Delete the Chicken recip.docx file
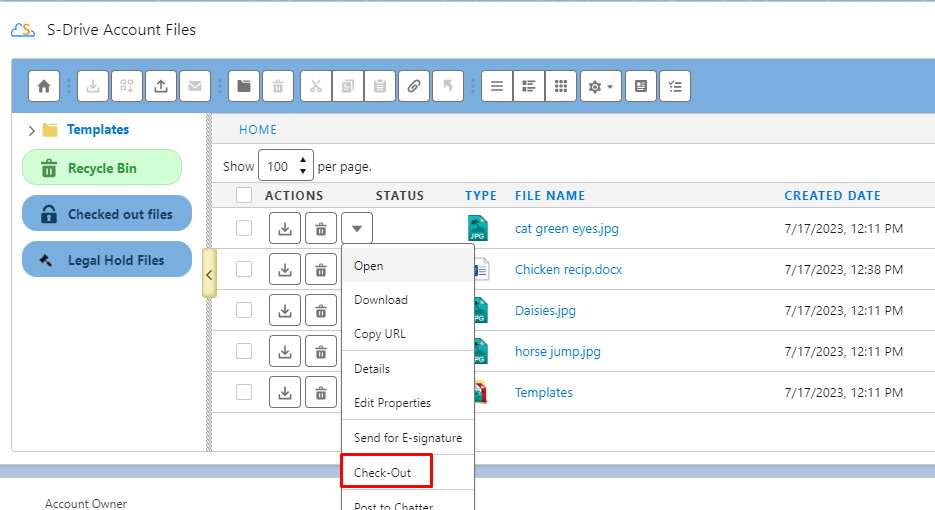The width and height of the screenshot is (935, 510). point(320,270)
